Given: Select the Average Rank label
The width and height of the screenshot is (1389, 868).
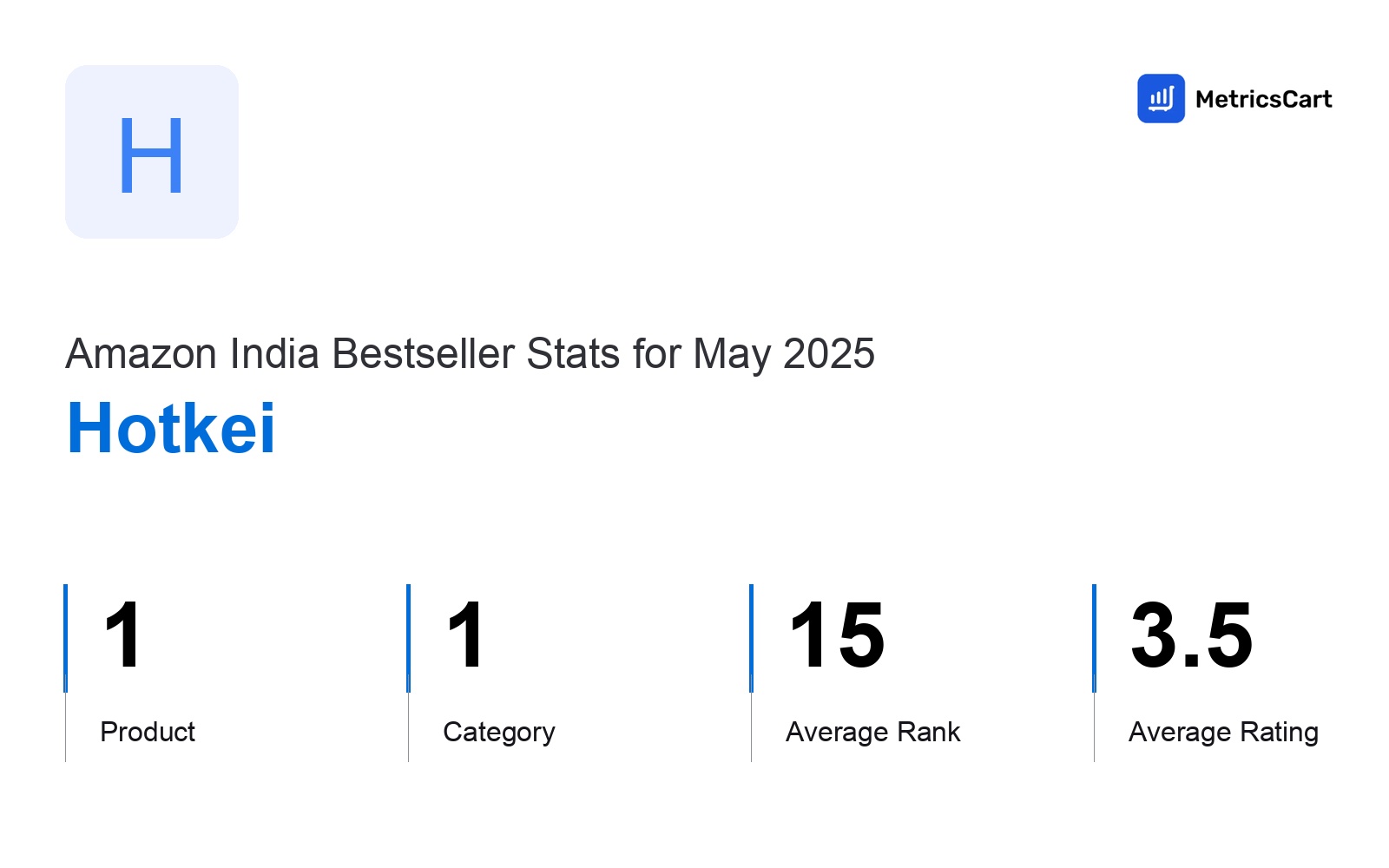Looking at the screenshot, I should (x=873, y=732).
